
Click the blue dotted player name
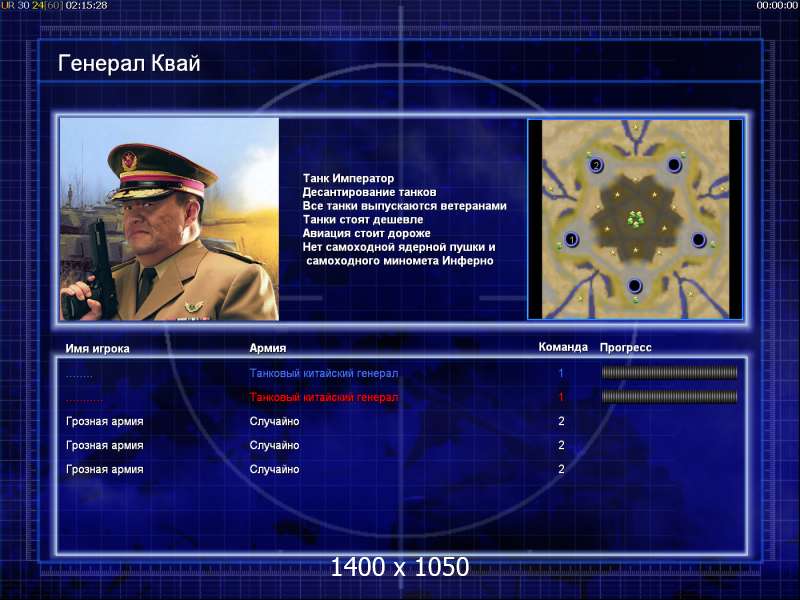click(79, 377)
